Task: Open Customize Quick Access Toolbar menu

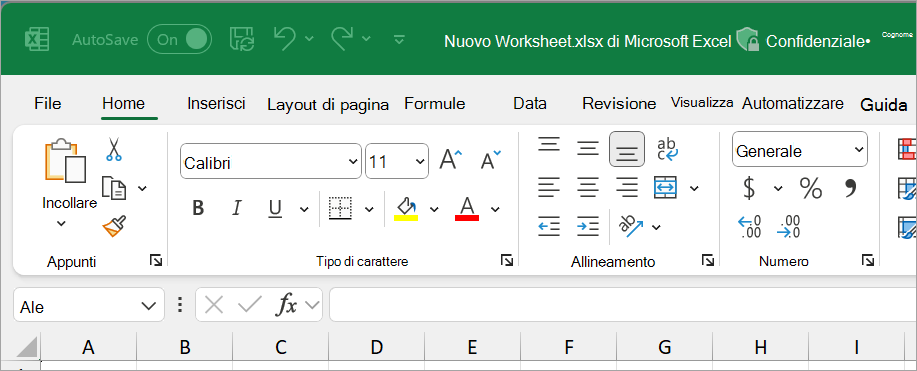Action: point(399,39)
